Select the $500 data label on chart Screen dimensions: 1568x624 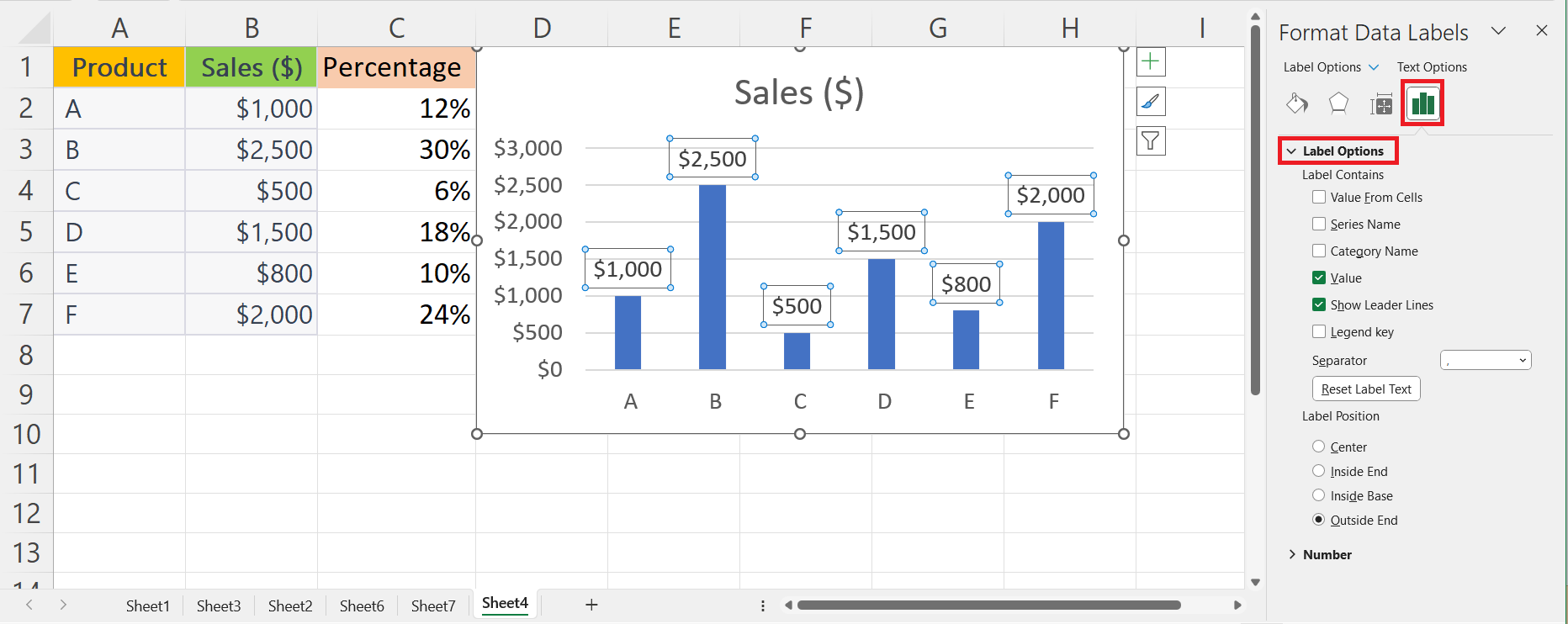pos(797,305)
